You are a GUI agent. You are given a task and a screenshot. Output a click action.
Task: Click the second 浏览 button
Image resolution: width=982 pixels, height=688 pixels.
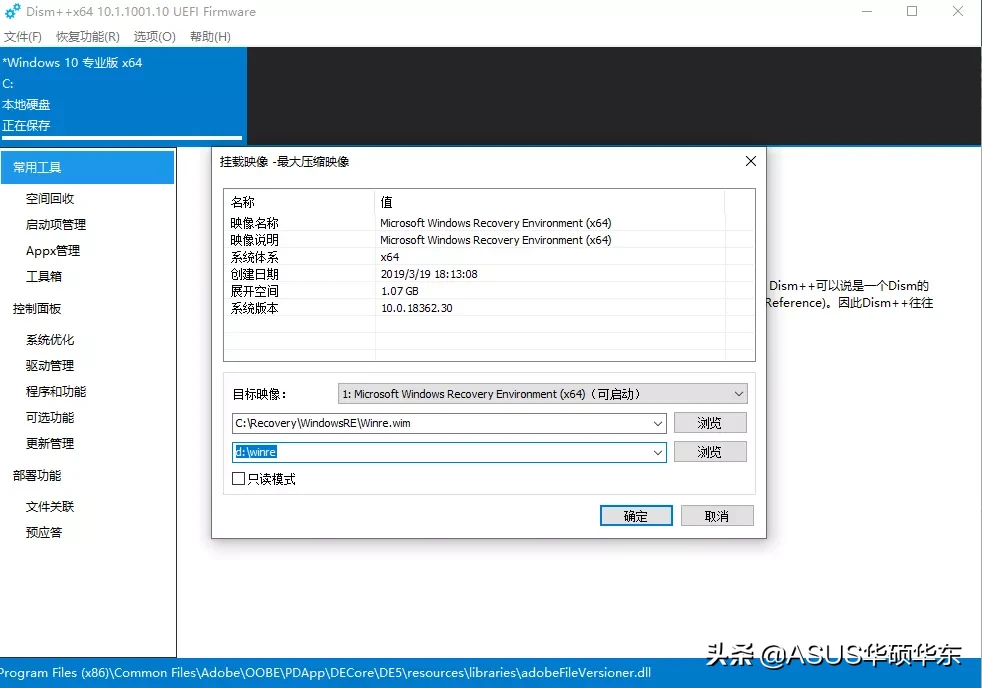pos(710,452)
